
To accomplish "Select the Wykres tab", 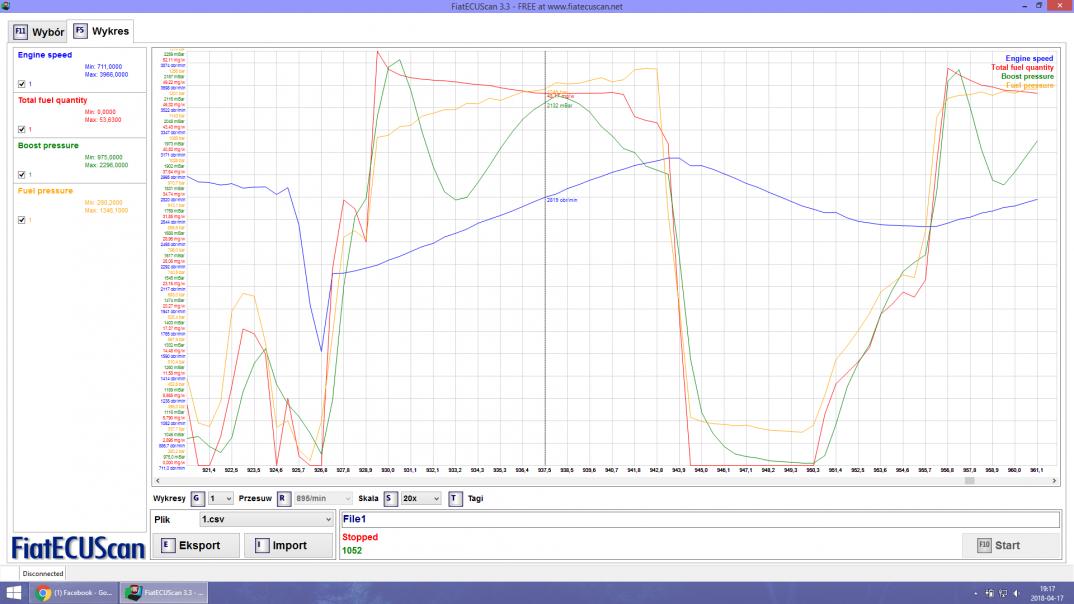I will tap(101, 32).
